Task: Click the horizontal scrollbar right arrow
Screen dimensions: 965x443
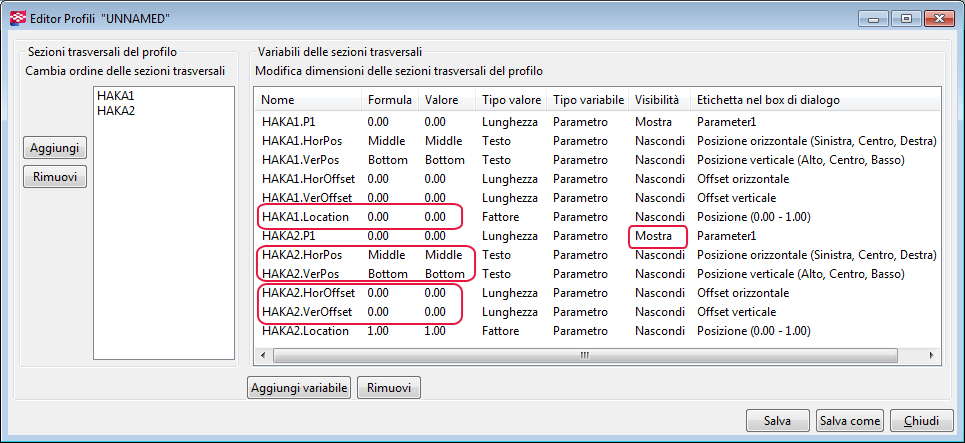Action: [x=933, y=354]
